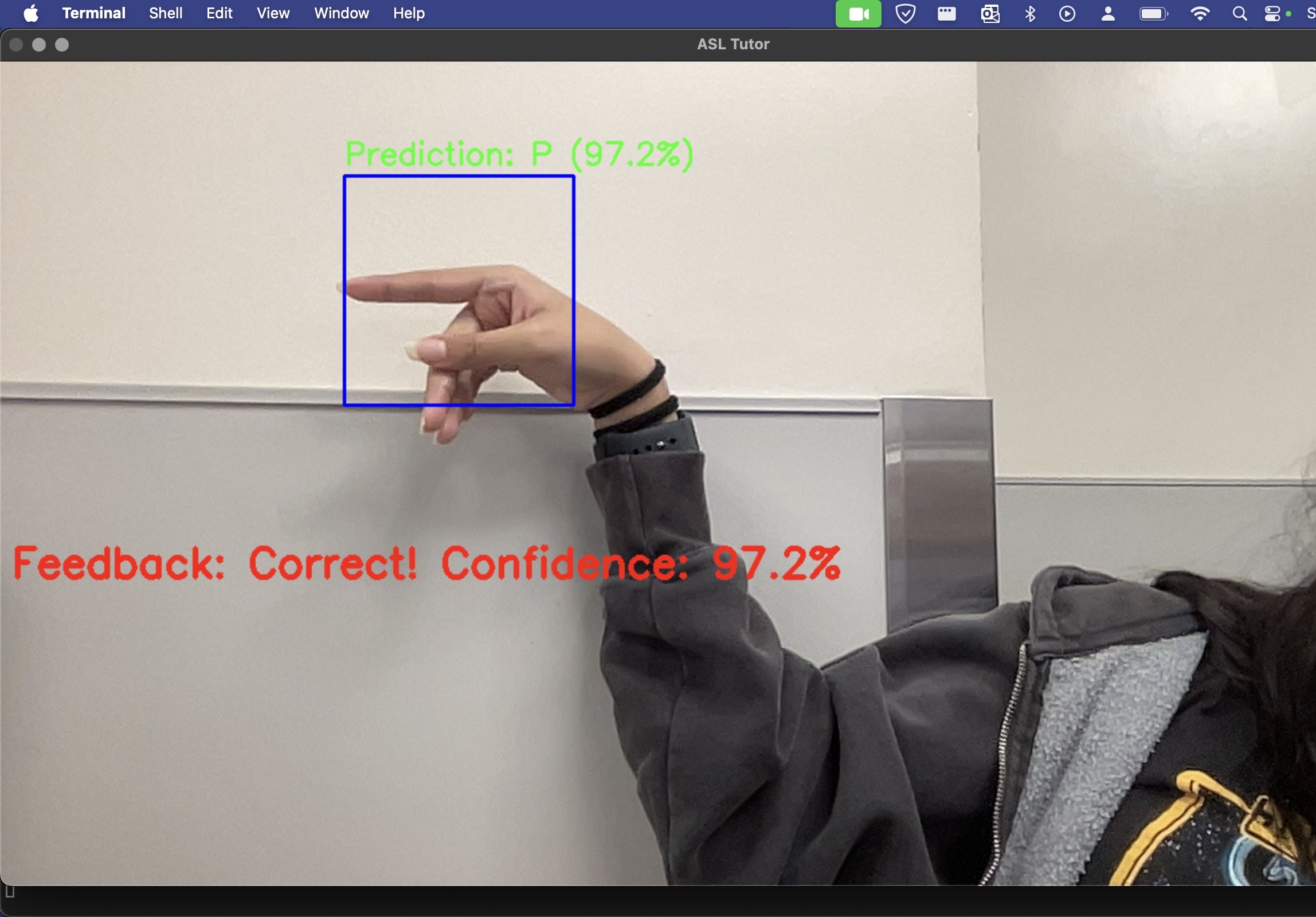Open the Bluetooth status menu
Viewport: 1316px width, 917px height.
[1030, 14]
